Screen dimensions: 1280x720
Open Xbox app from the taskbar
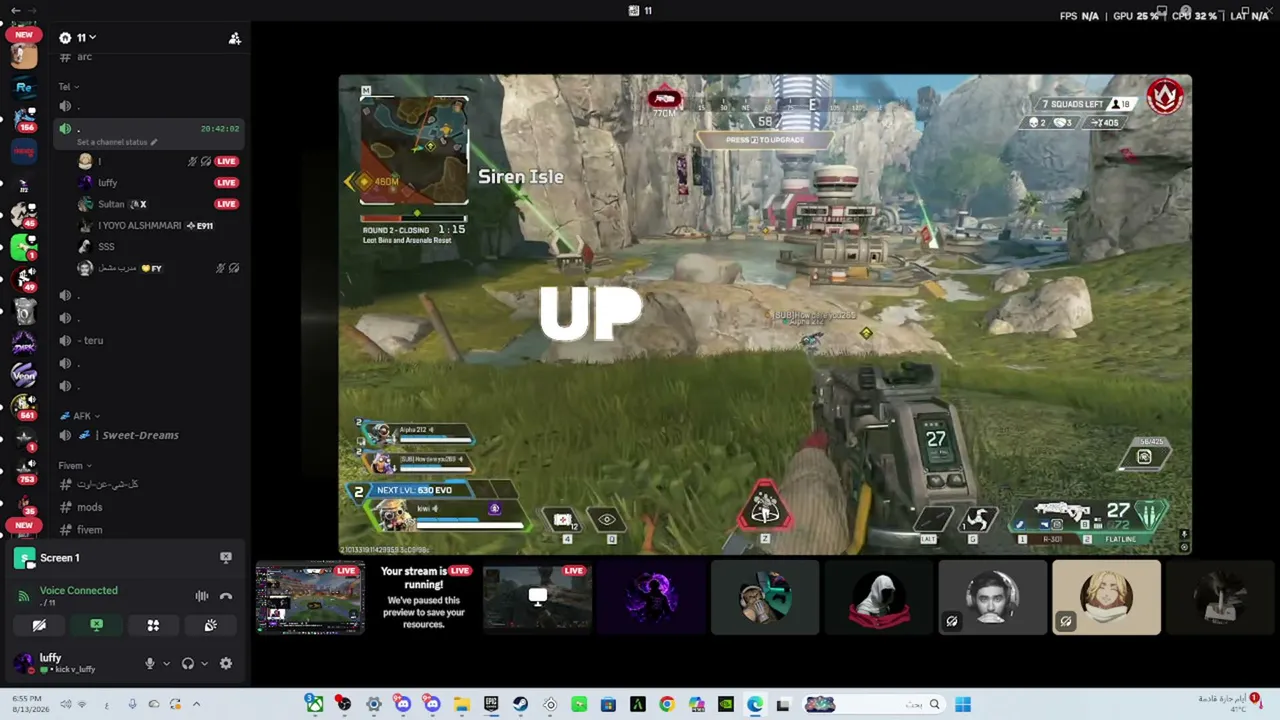[314, 704]
